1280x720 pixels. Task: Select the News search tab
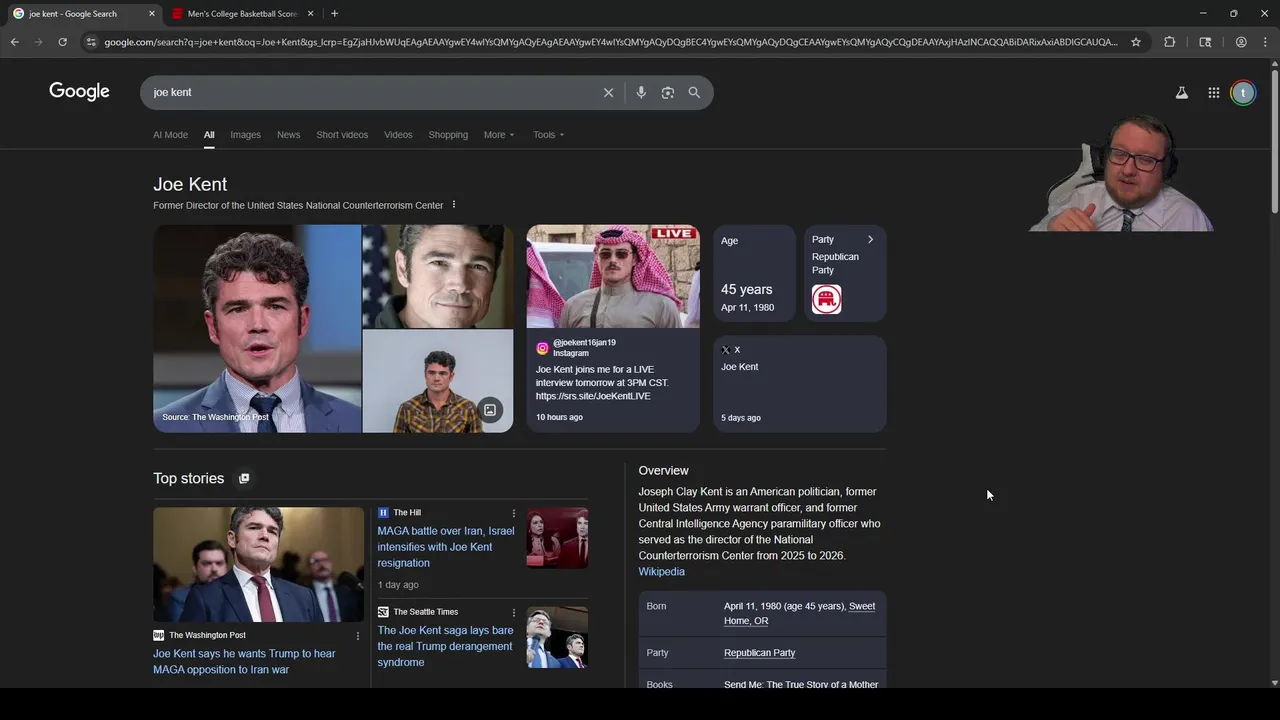[288, 135]
